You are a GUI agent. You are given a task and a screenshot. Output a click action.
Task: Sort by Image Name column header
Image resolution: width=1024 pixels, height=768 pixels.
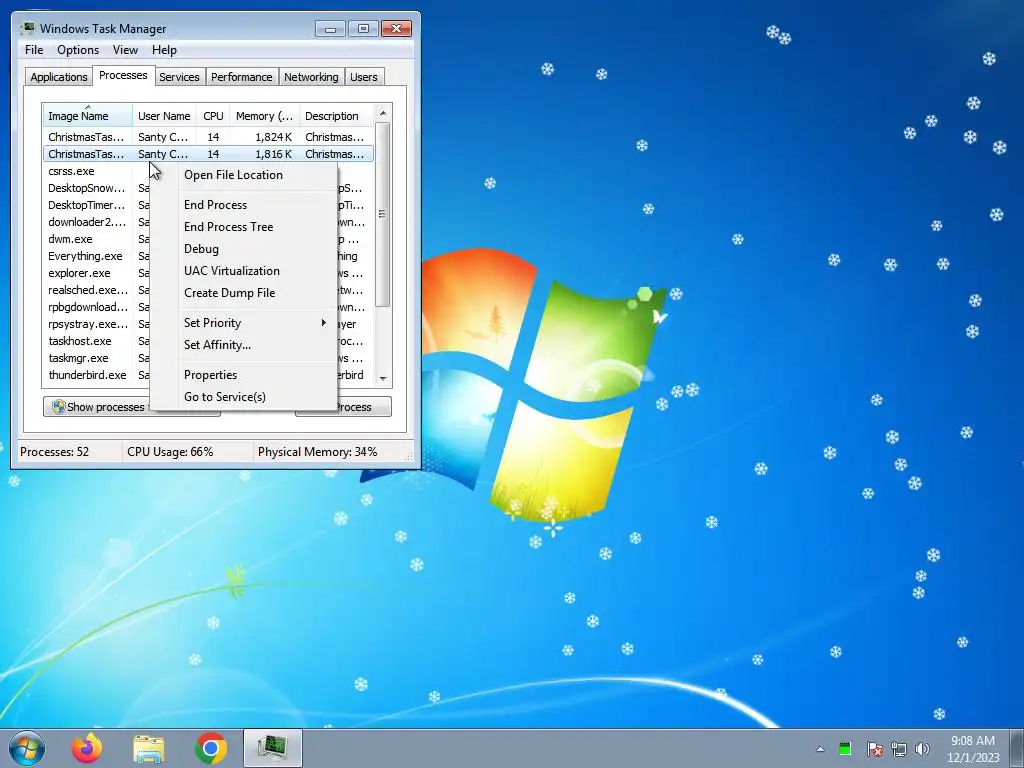point(88,116)
